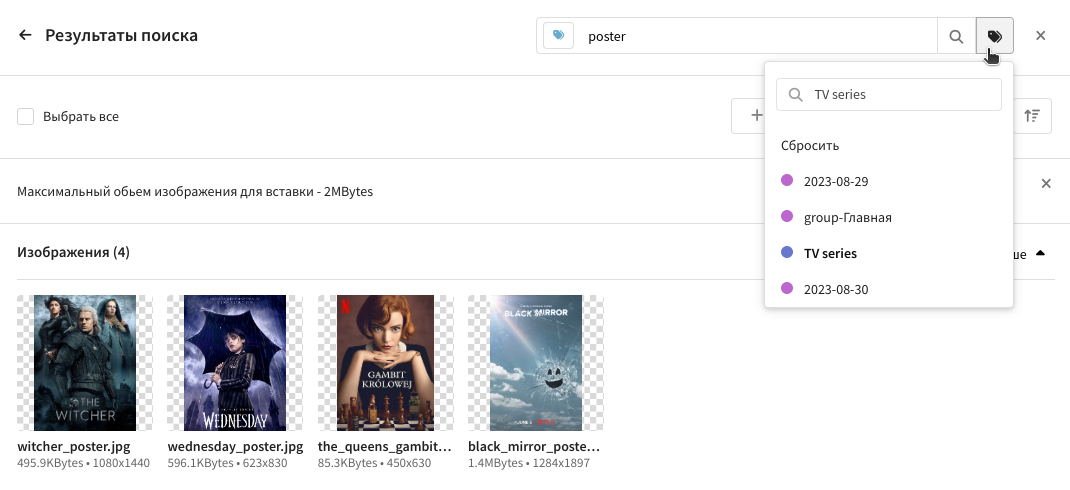This screenshot has width=1070, height=490.
Task: Click the purple dot next to group-Главная
Action: 787,216
